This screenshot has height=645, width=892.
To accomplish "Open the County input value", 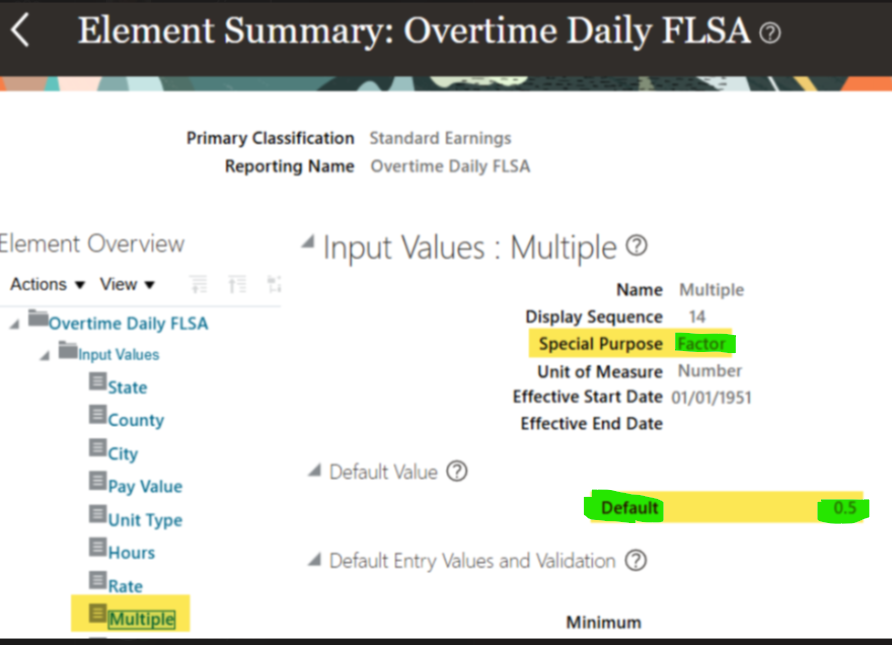I will coord(136,420).
